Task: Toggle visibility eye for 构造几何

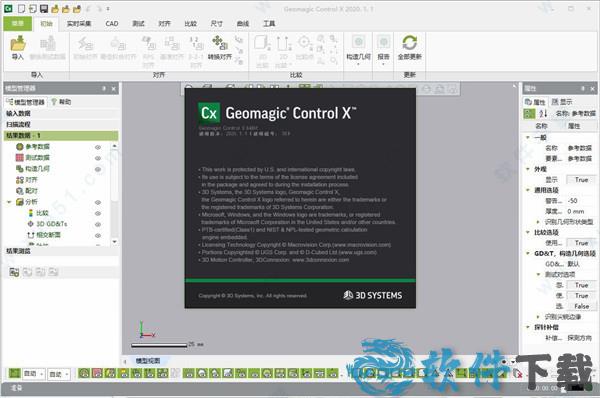Action: pos(98,169)
